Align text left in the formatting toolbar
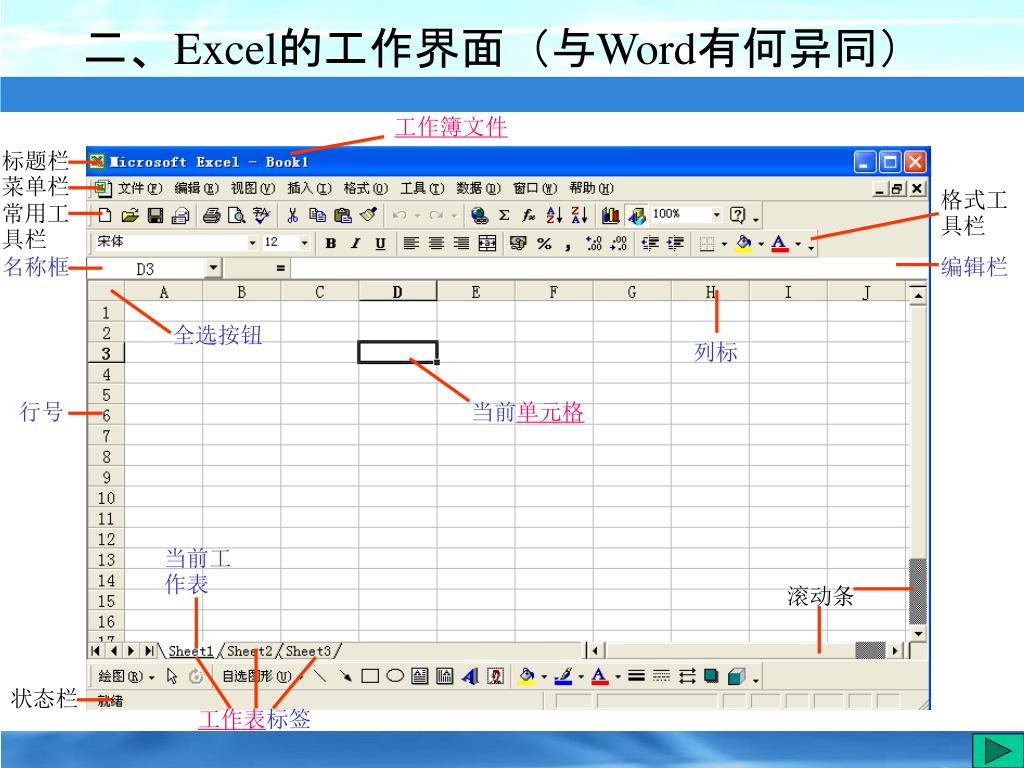1024x768 pixels. (x=411, y=244)
